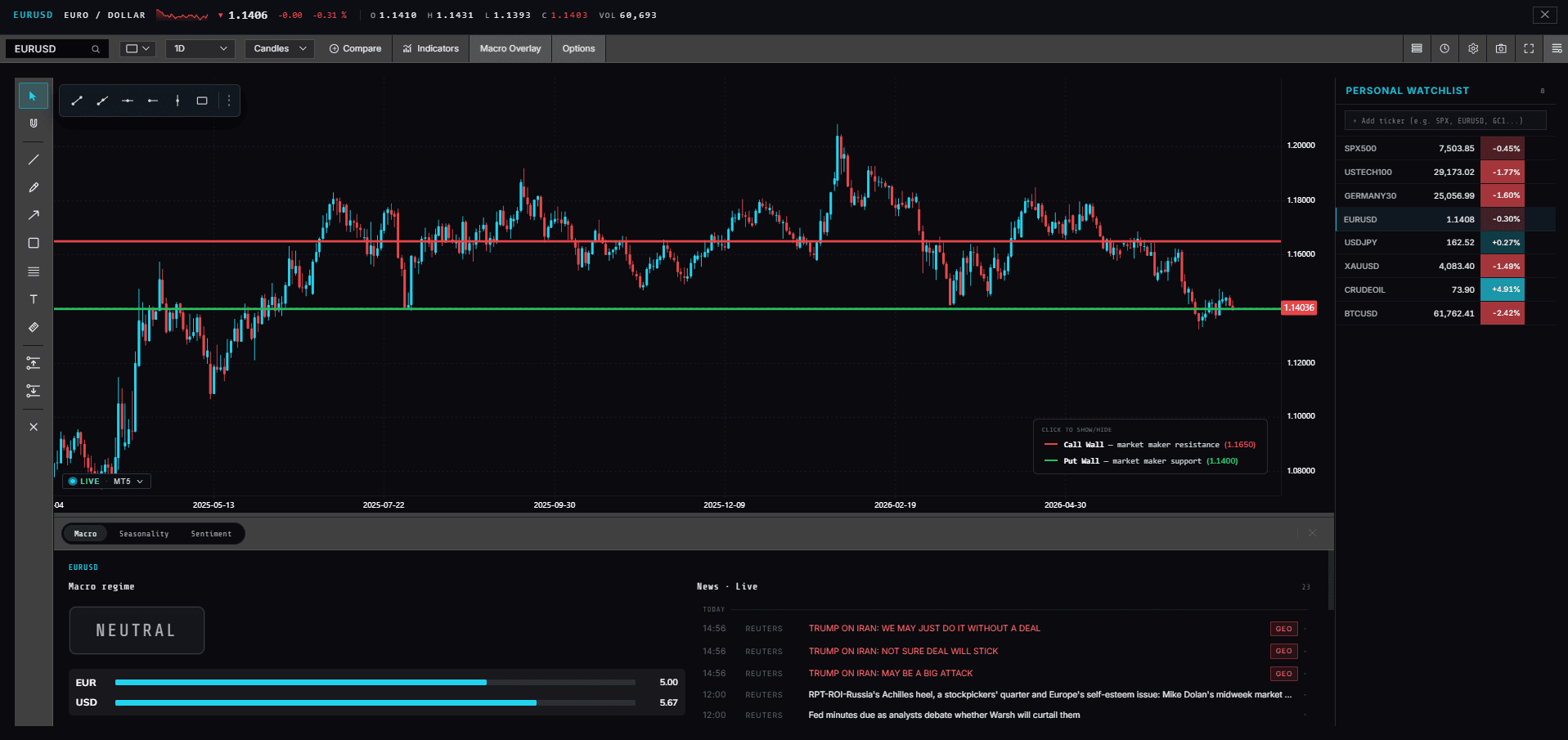Click the send-backward layer icon in sidebar

[x=34, y=391]
